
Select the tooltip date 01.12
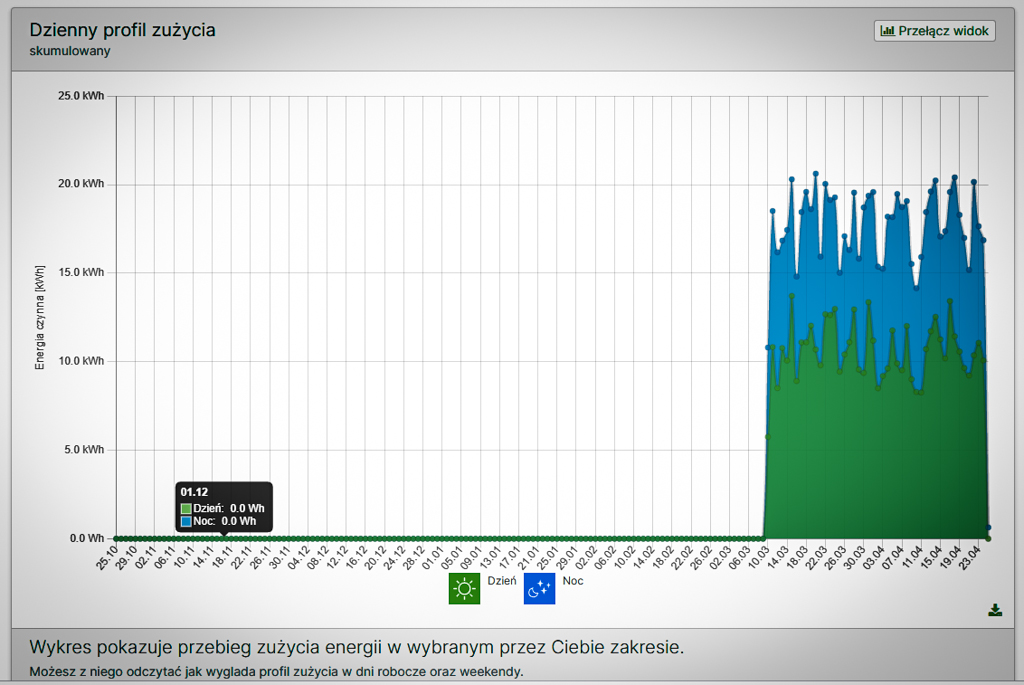pyautogui.click(x=194, y=492)
